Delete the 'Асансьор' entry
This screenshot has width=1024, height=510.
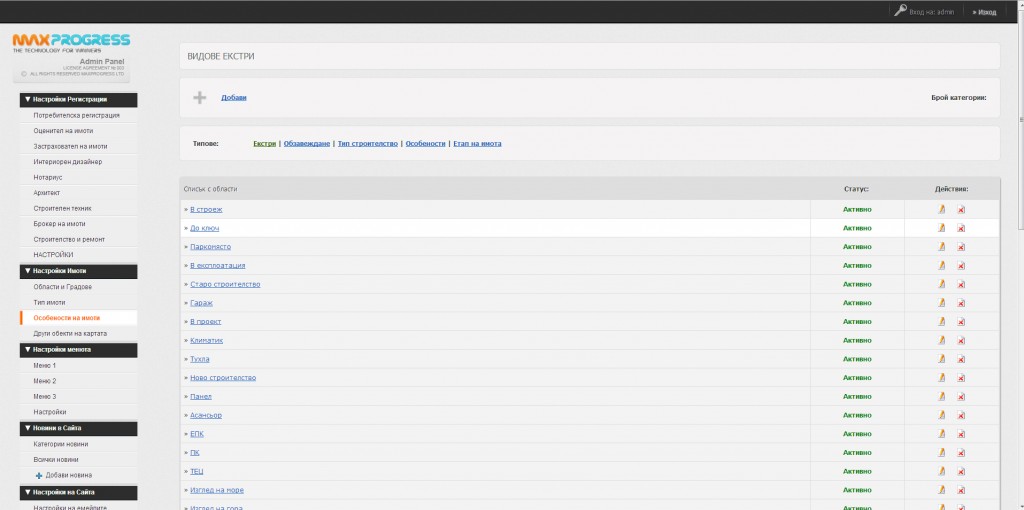click(x=961, y=415)
